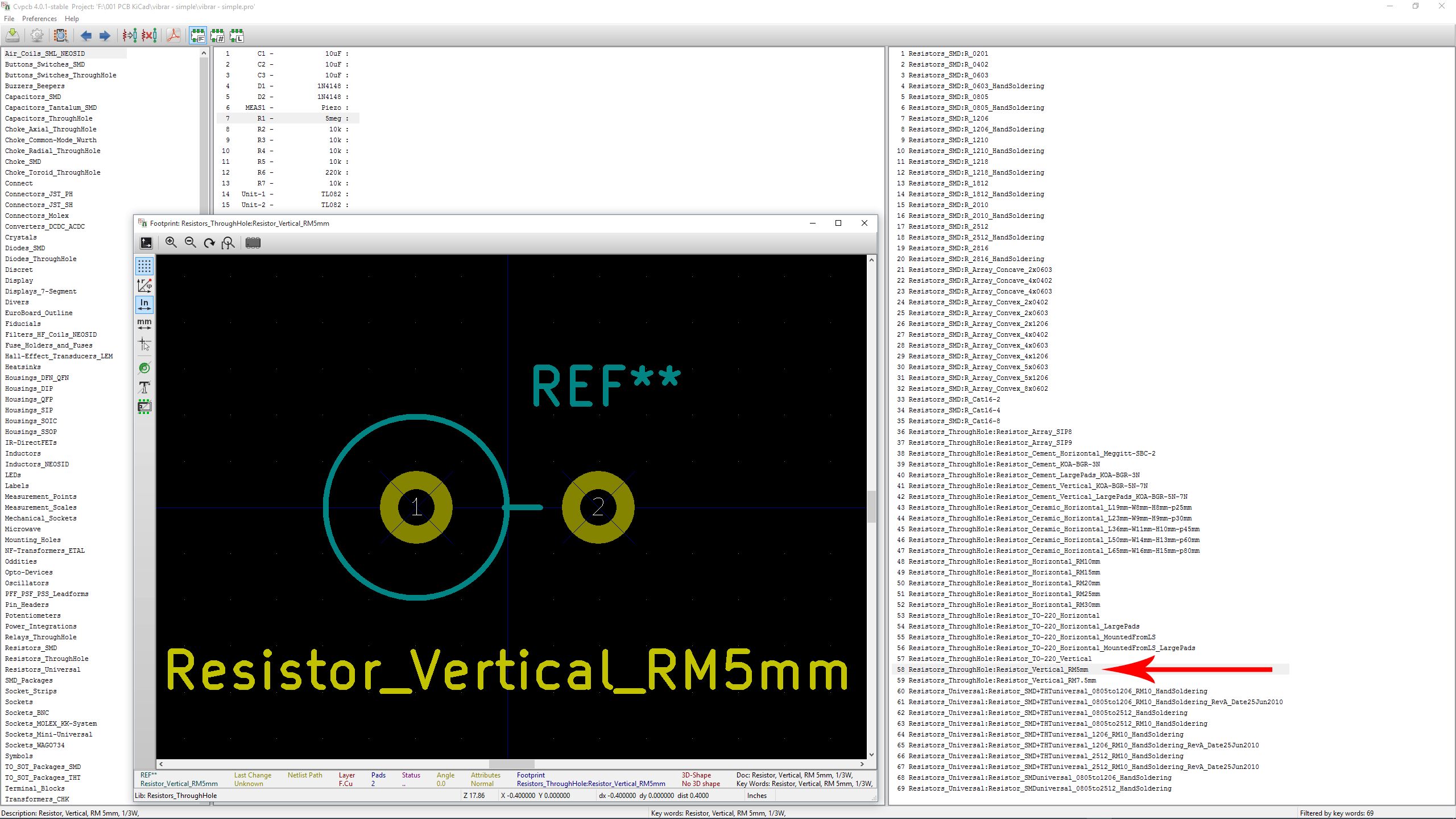Select Resistors_ThroughHole library in list
Viewport: 1456px width, 819px height.
tap(47, 659)
